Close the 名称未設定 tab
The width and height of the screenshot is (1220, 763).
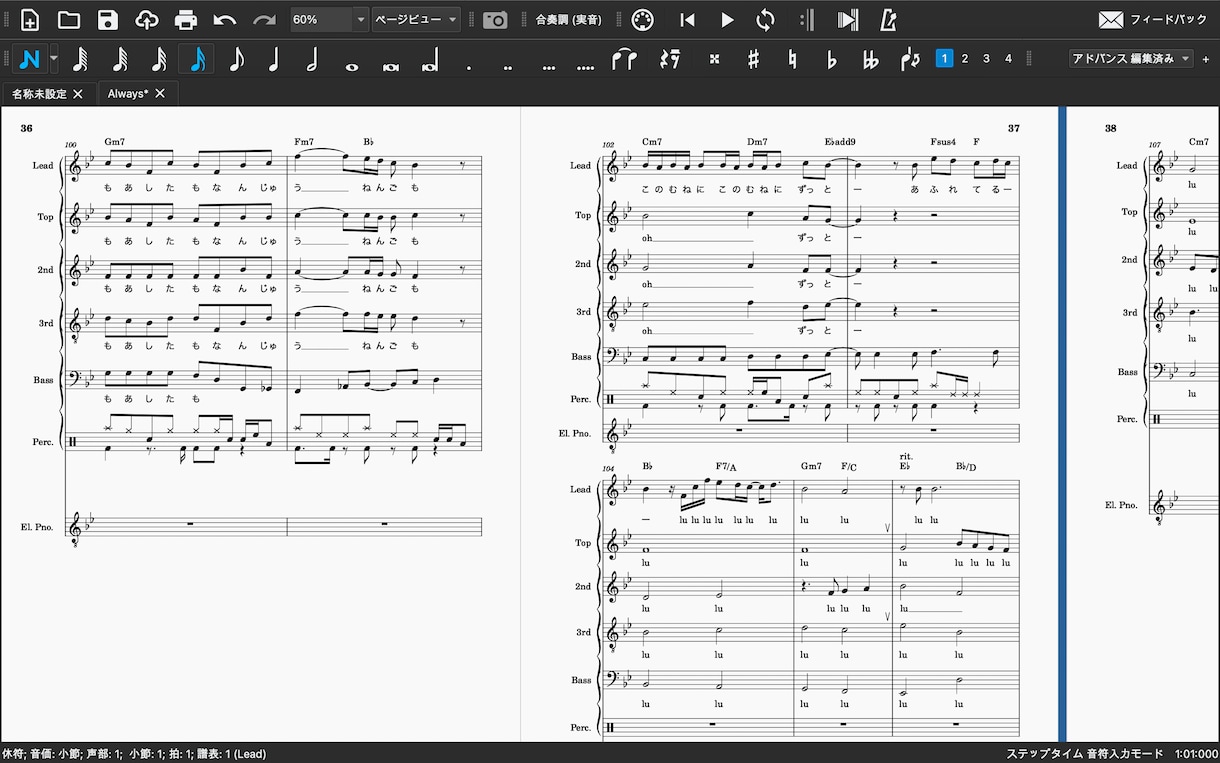click(x=78, y=94)
